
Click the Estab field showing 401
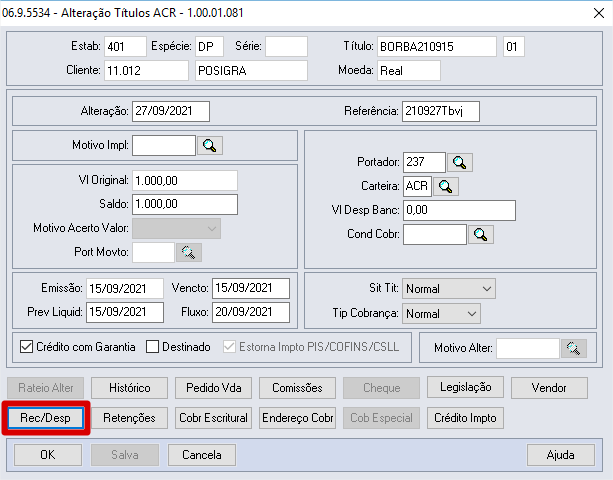click(125, 47)
